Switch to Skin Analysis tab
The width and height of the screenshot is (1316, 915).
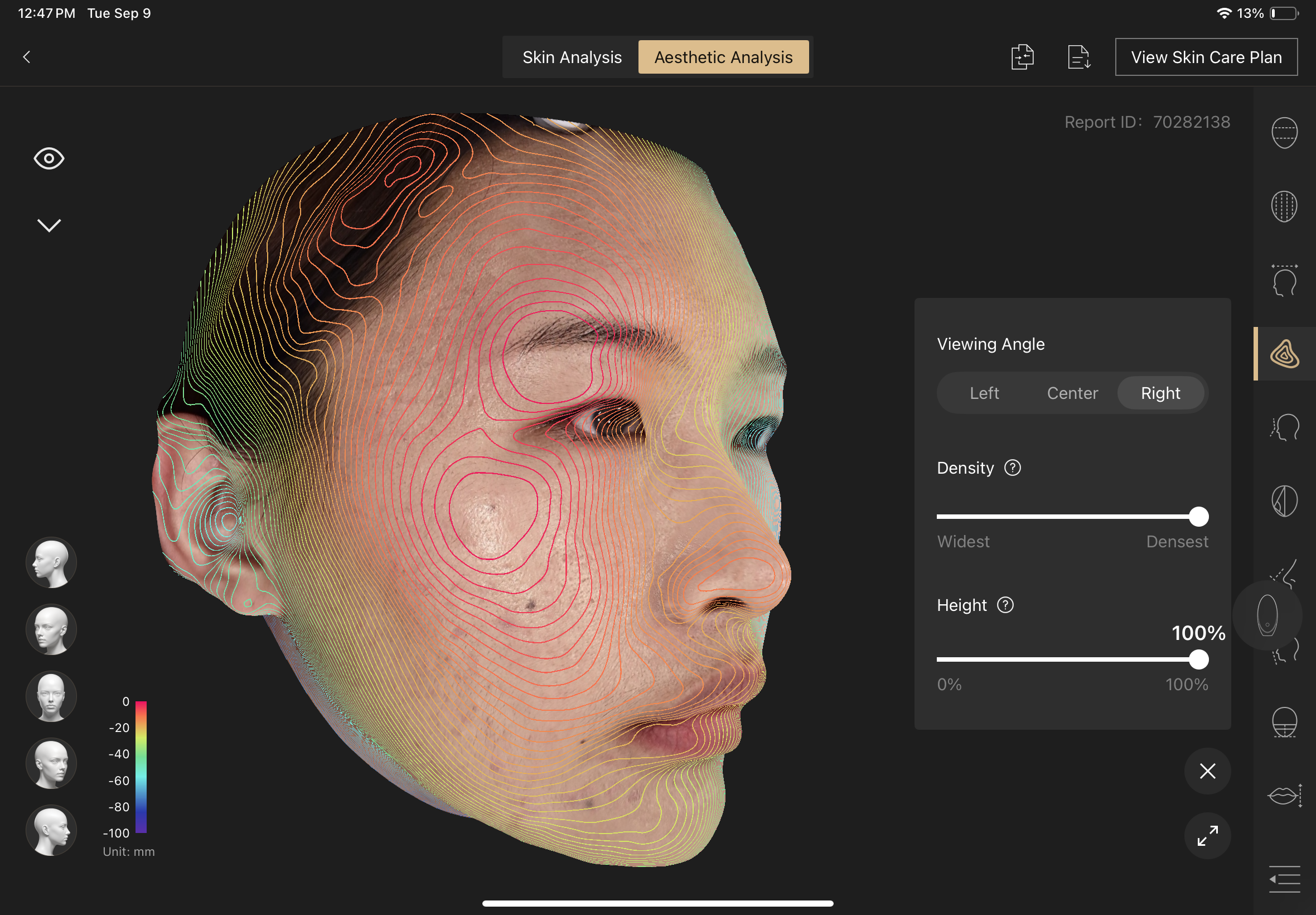[571, 57]
